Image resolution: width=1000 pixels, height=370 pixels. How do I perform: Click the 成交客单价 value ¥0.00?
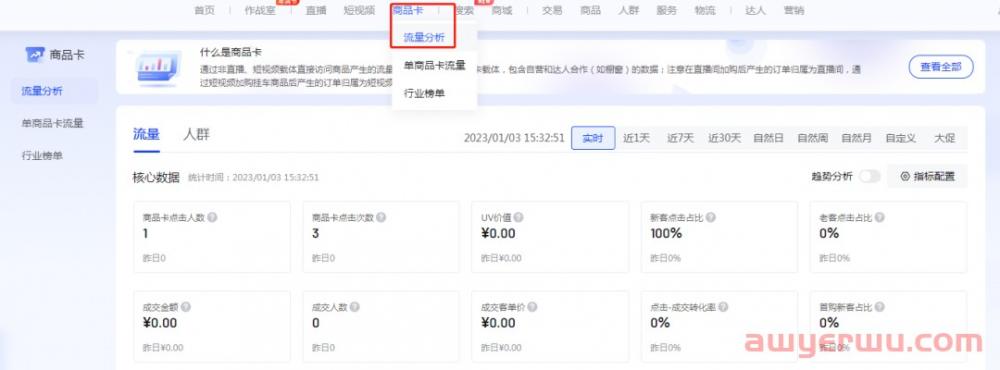point(498,323)
